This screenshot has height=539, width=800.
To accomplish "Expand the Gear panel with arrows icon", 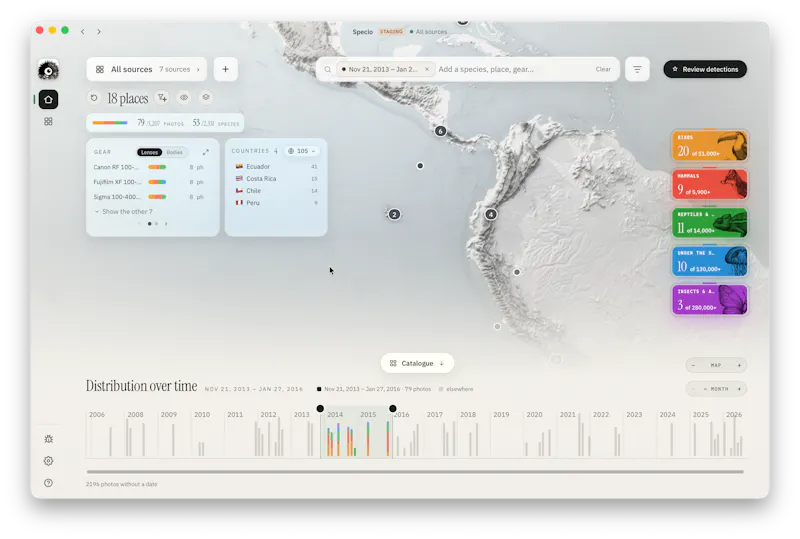I will click(x=206, y=152).
